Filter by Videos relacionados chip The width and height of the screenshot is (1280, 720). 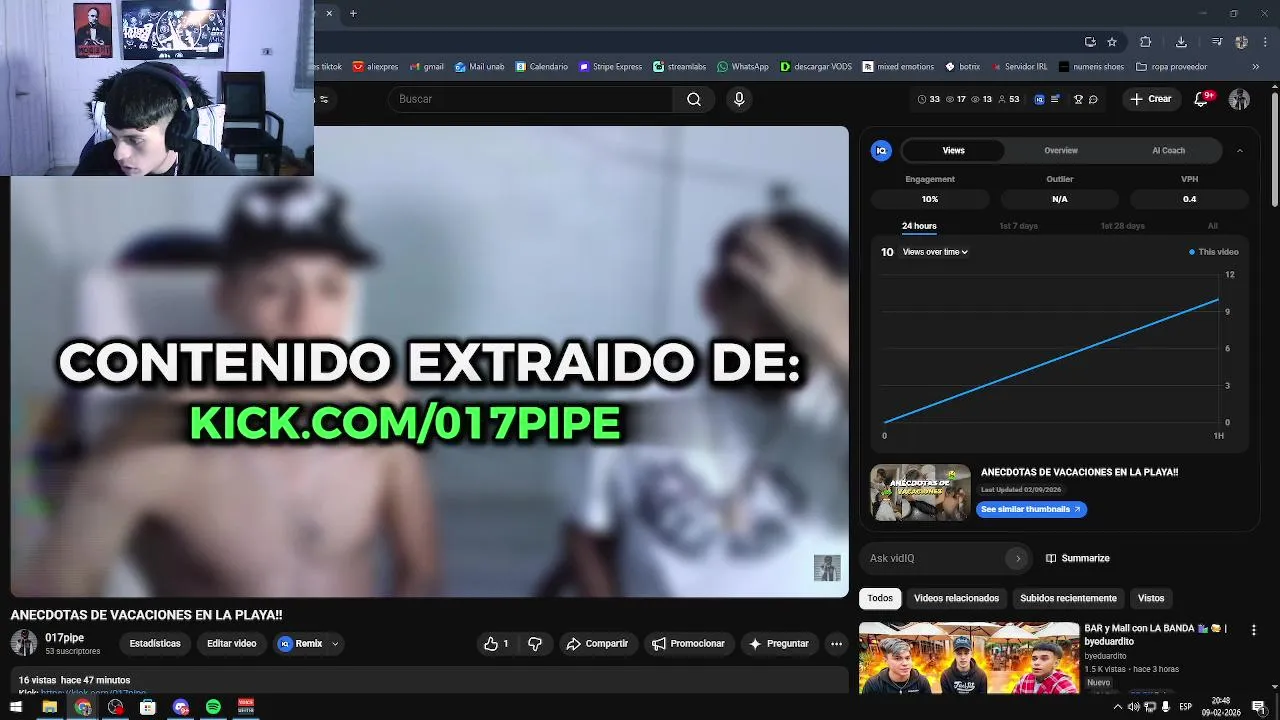956,598
